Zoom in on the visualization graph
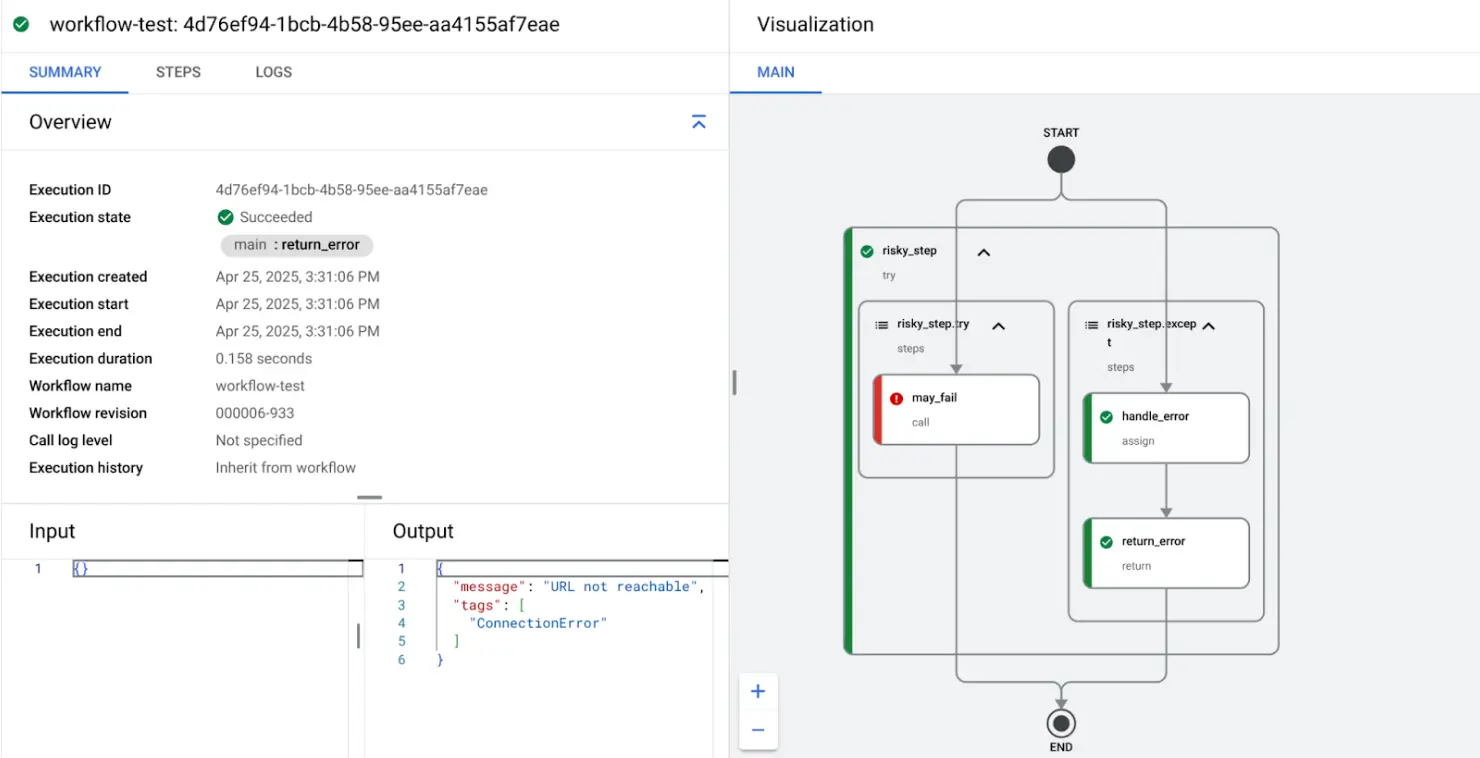The width and height of the screenshot is (1480, 758). [x=758, y=692]
